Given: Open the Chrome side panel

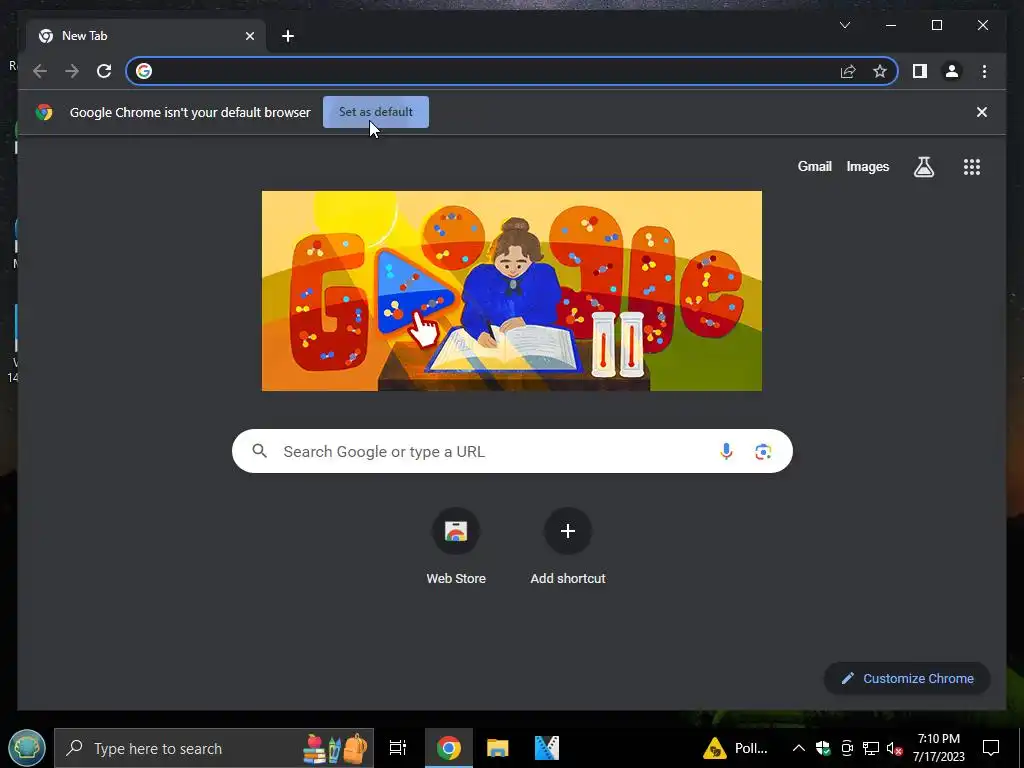Looking at the screenshot, I should [920, 71].
